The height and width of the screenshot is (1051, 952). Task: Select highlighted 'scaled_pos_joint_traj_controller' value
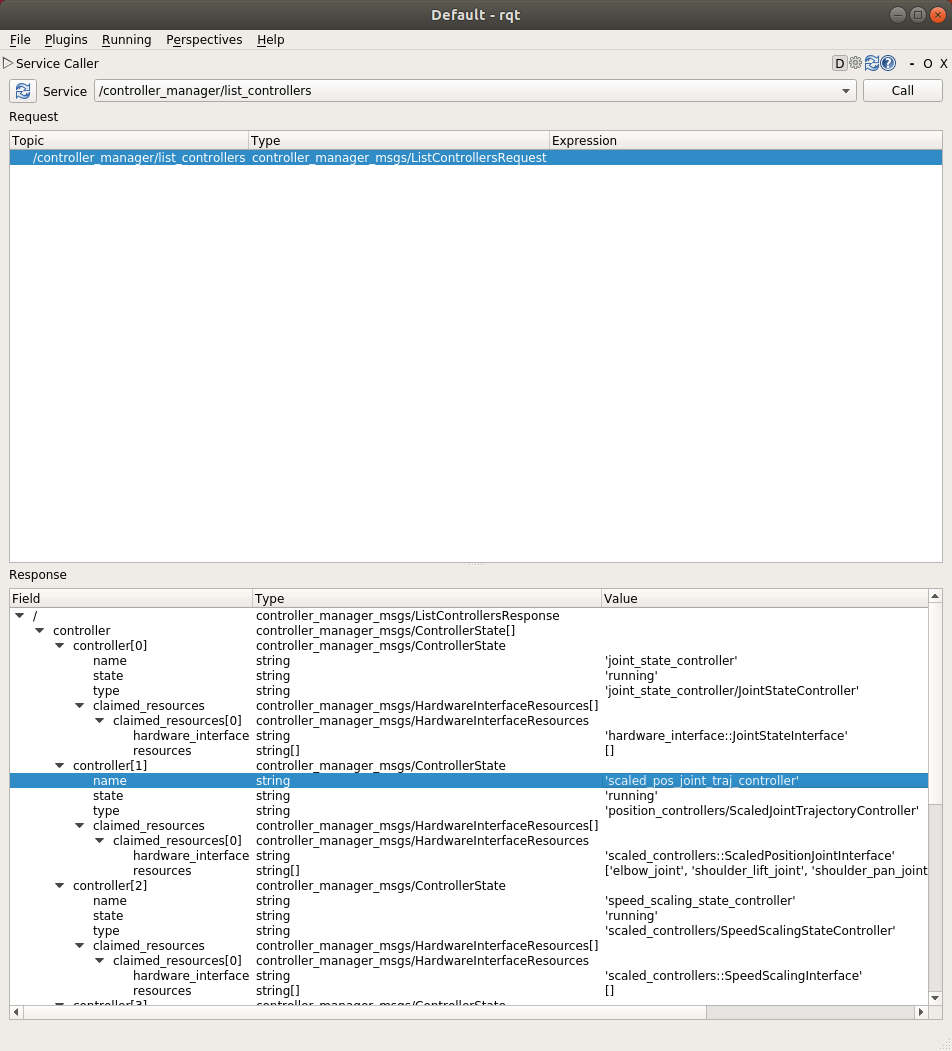(702, 781)
